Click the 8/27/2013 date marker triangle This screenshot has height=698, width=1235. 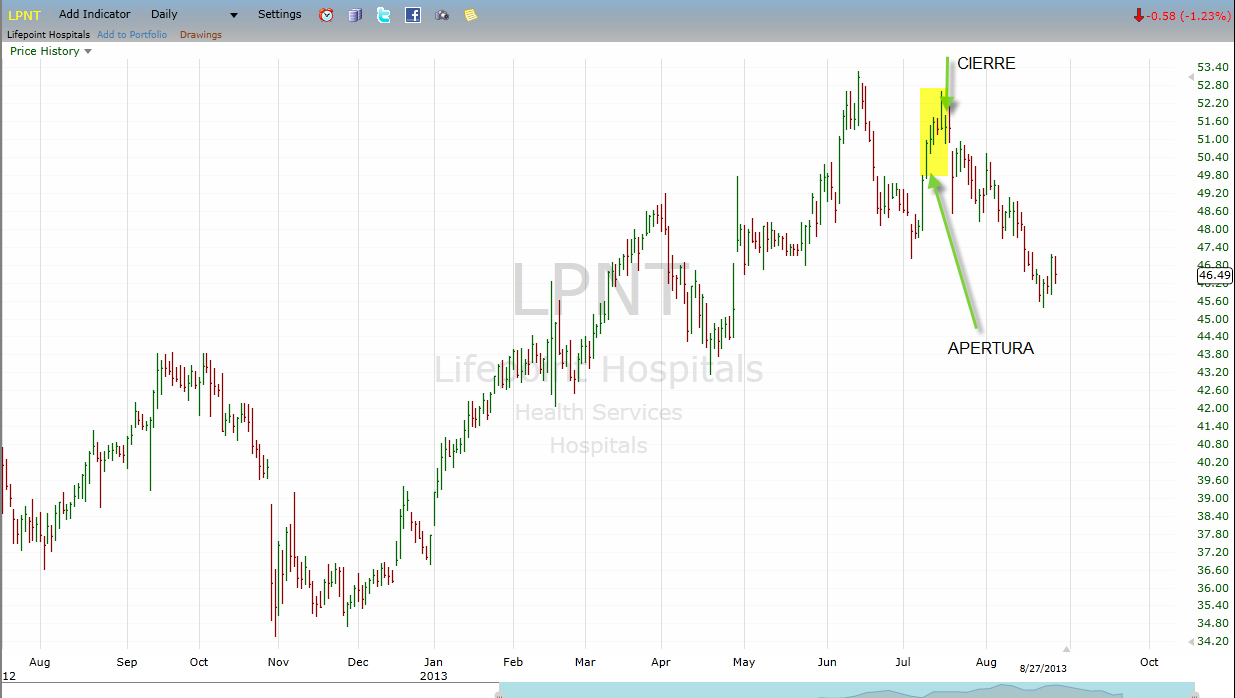(x=1066, y=648)
